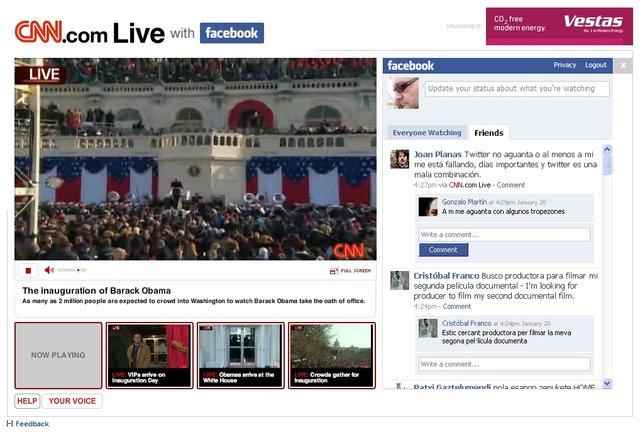Click the inauguration of Barack Obama title
The image size is (640, 432).
pyautogui.click(x=97, y=291)
